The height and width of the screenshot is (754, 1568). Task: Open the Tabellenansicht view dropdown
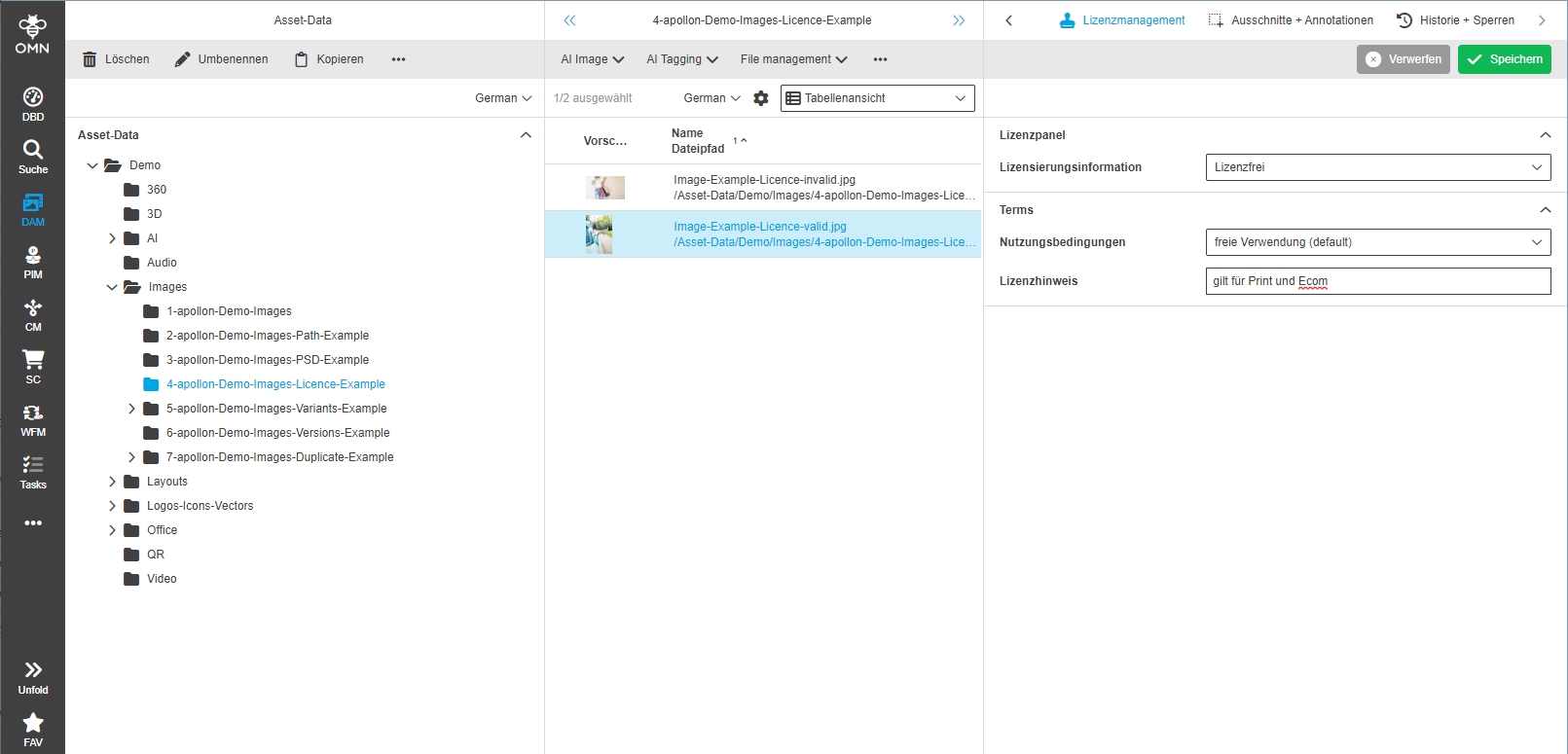click(x=877, y=98)
